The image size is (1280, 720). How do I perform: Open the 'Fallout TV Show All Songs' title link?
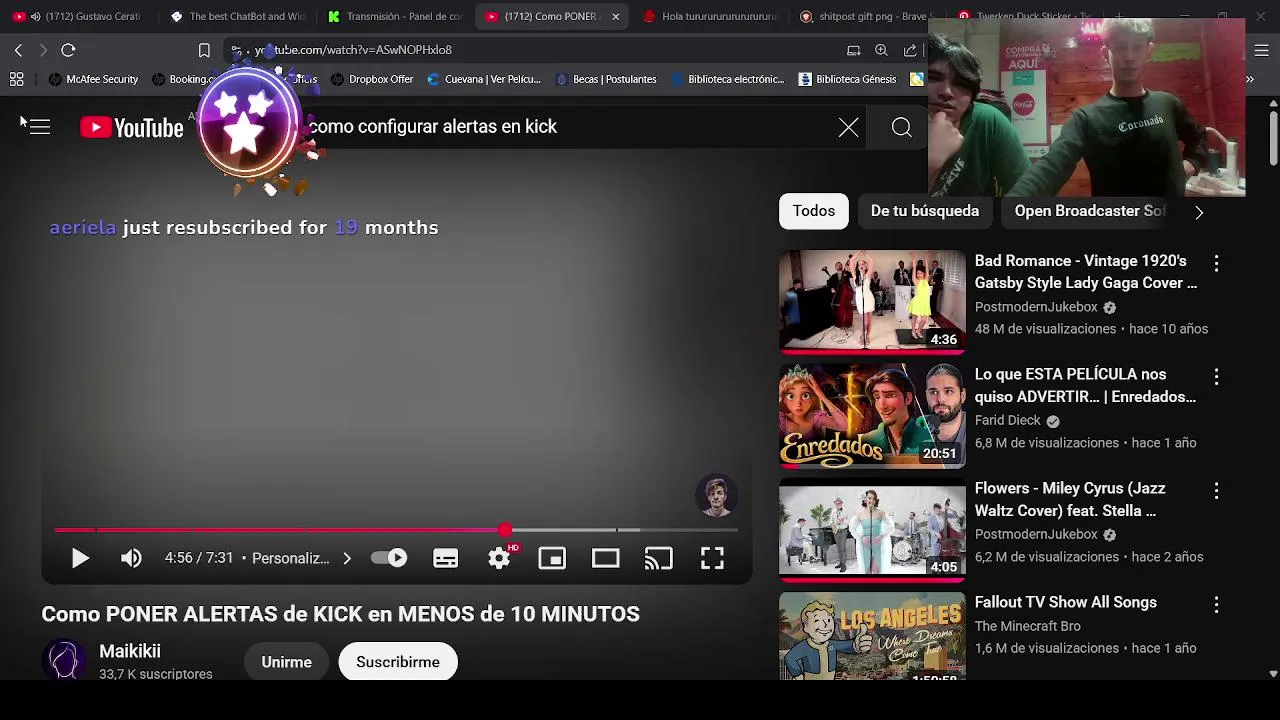(1066, 602)
